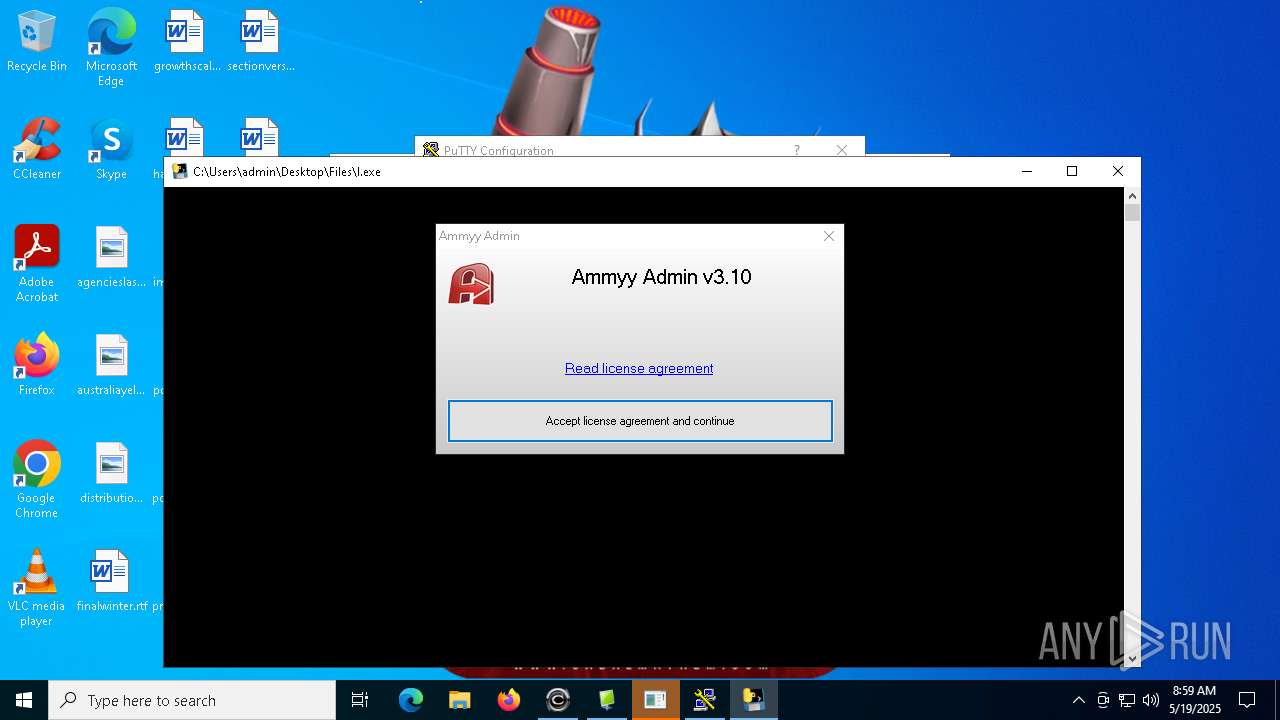Maximize the l.exe console window
The height and width of the screenshot is (720, 1280).
[x=1072, y=171]
